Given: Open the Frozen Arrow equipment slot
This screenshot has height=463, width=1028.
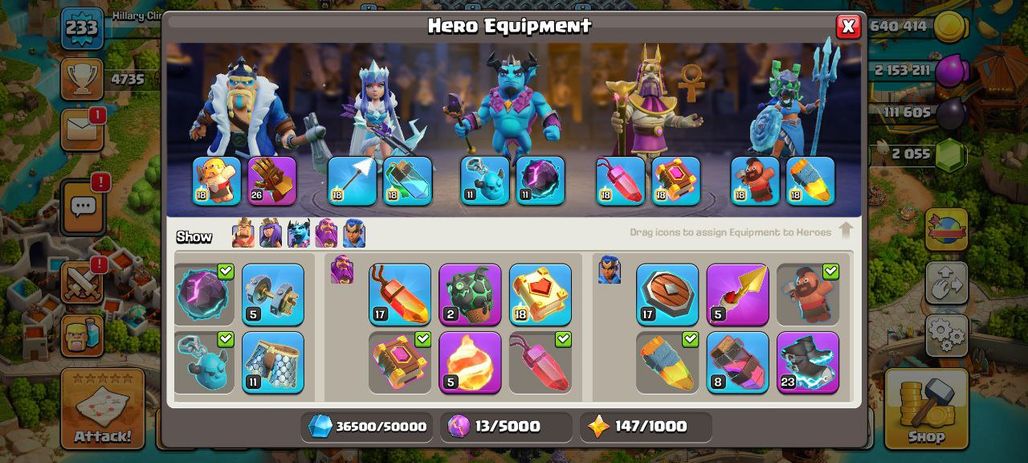Looking at the screenshot, I should 352,181.
